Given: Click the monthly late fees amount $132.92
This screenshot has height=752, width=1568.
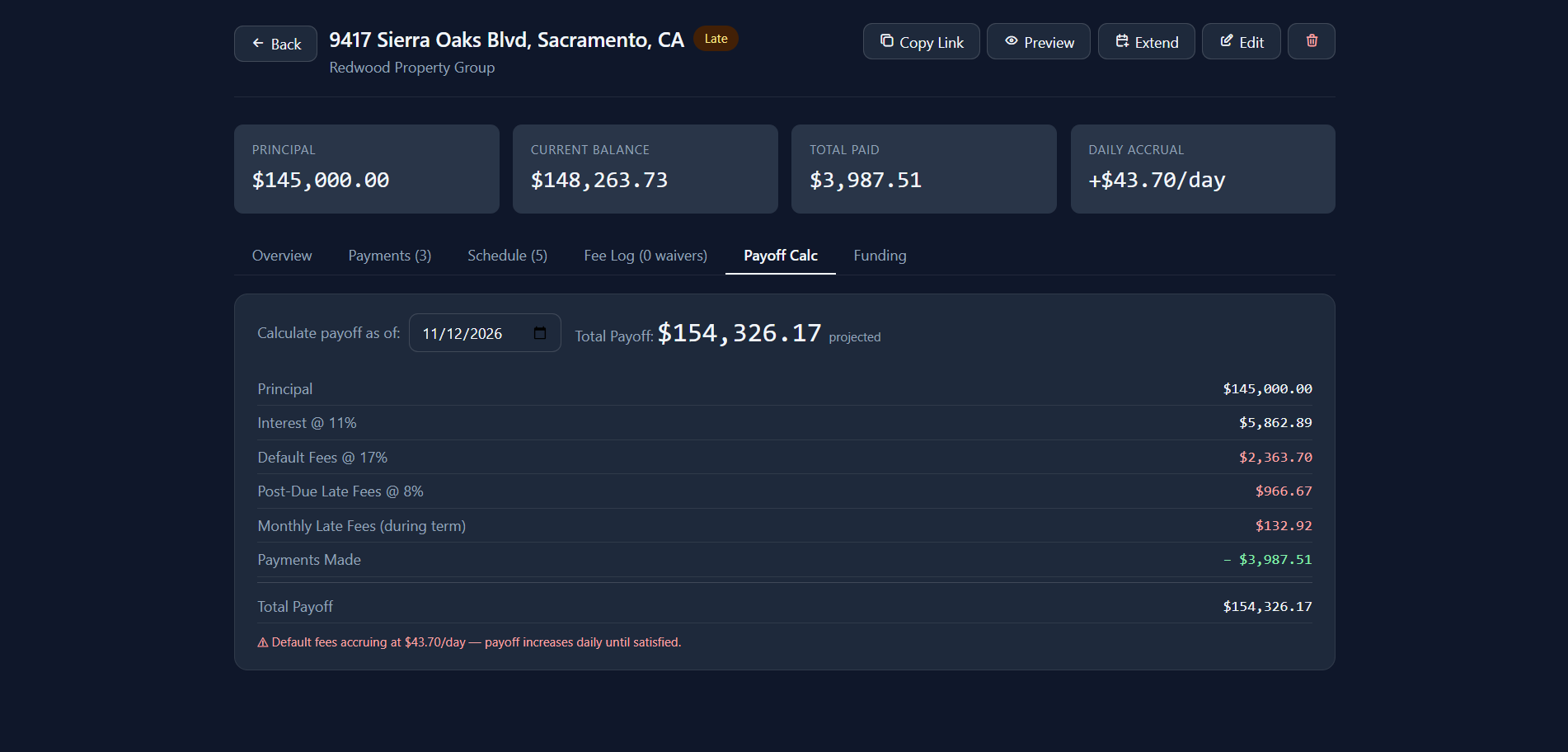Looking at the screenshot, I should (x=1284, y=526).
